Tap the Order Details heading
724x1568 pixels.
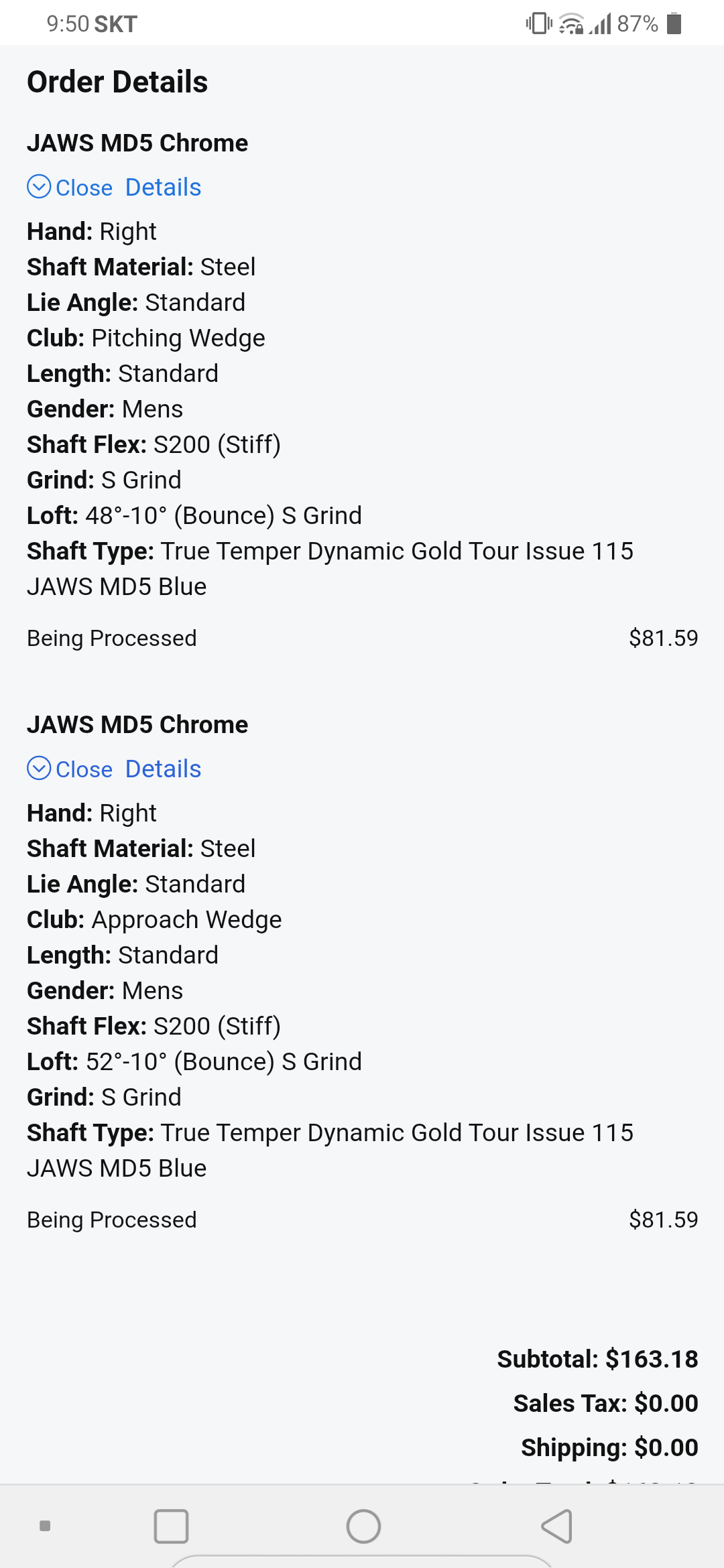click(117, 82)
